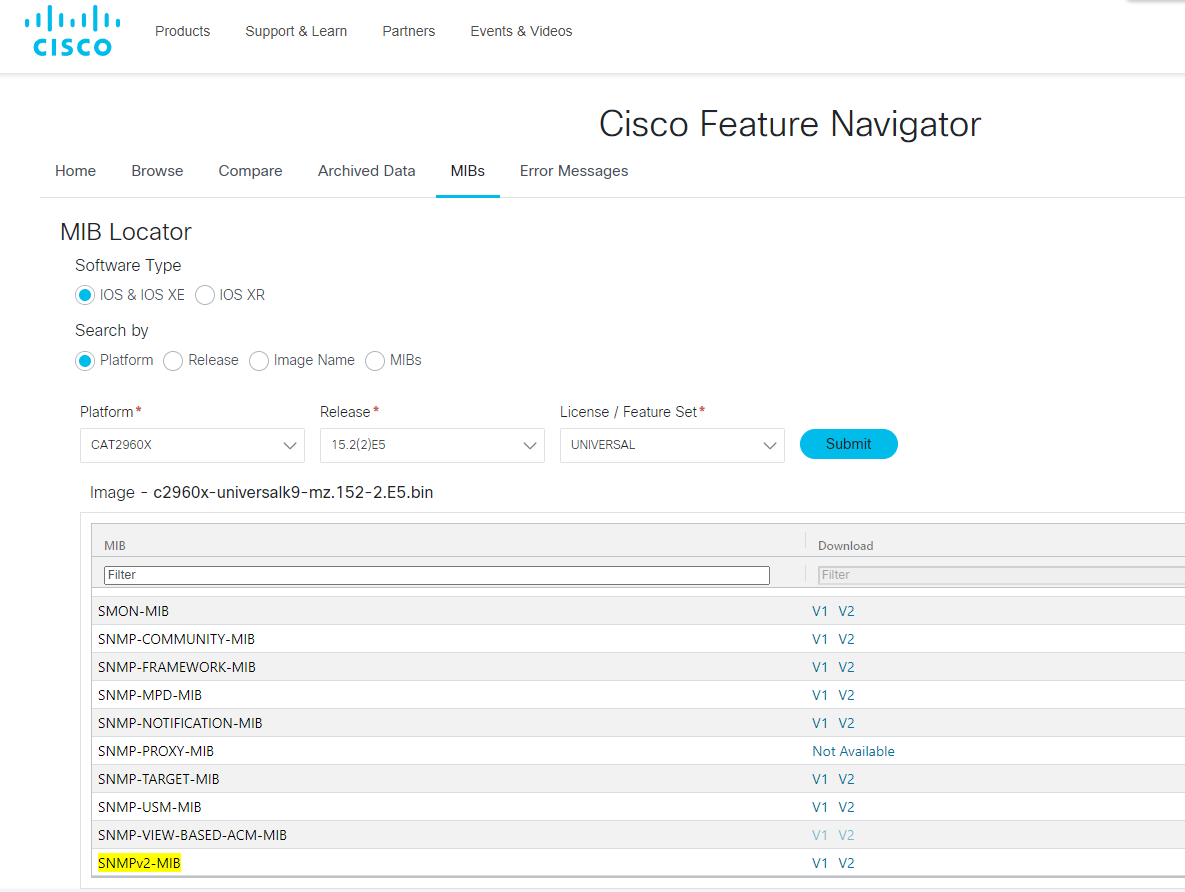This screenshot has width=1185, height=892.
Task: Download V1 of SNMP-COMMUNITY-MIB
Action: [x=820, y=640]
